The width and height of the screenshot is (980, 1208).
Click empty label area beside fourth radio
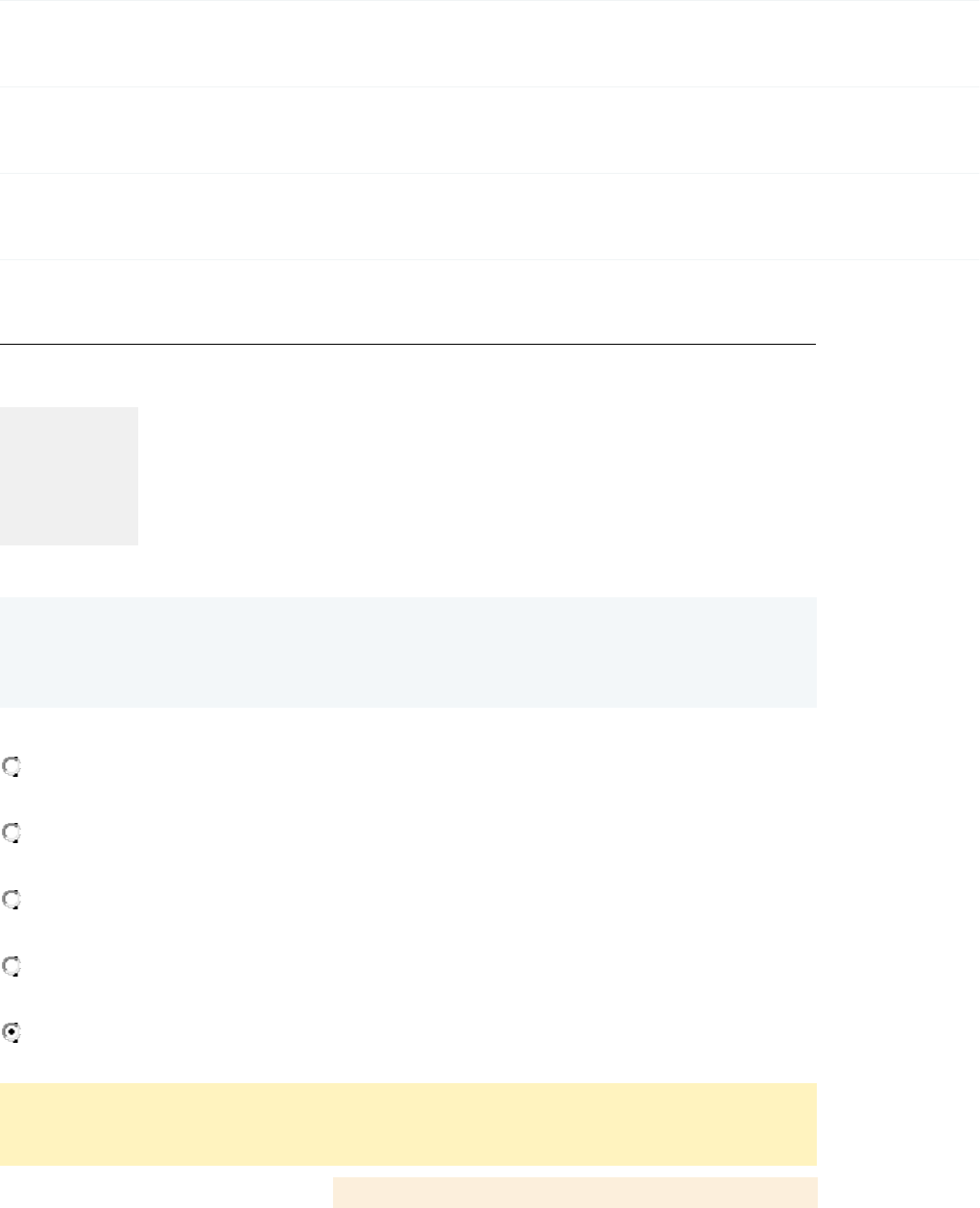coord(192,967)
